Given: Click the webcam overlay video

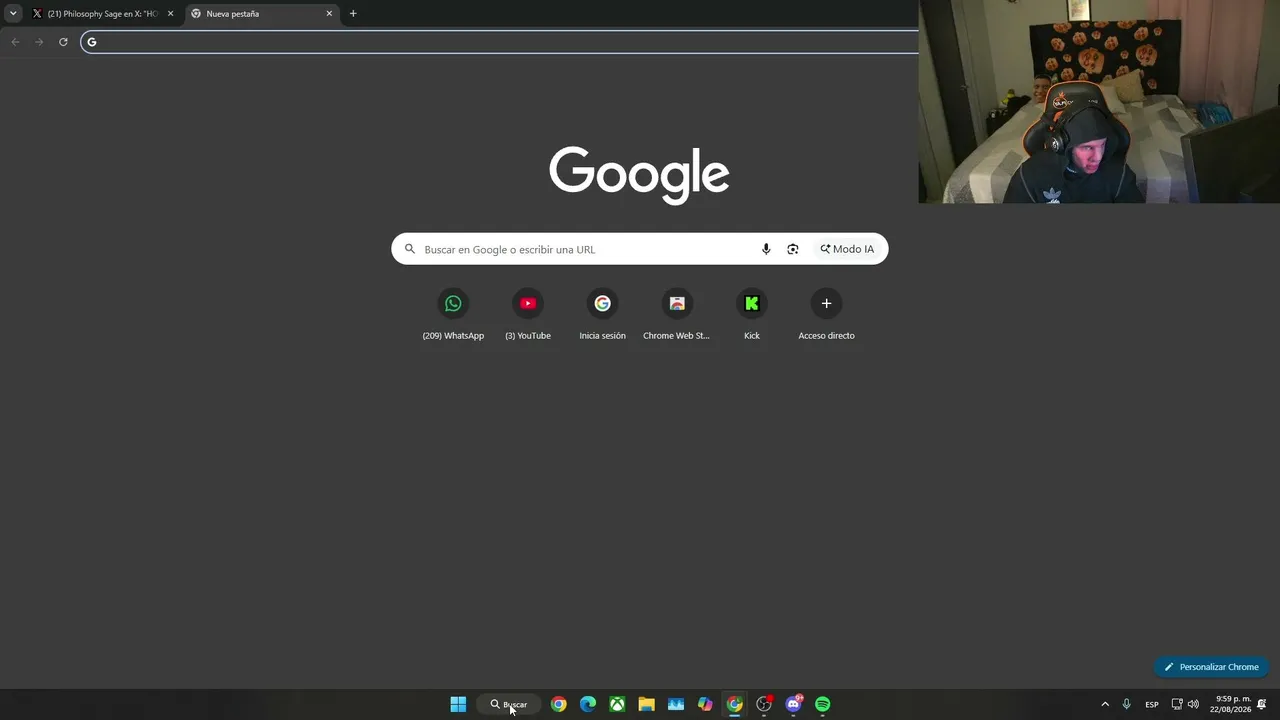Looking at the screenshot, I should [x=1099, y=101].
